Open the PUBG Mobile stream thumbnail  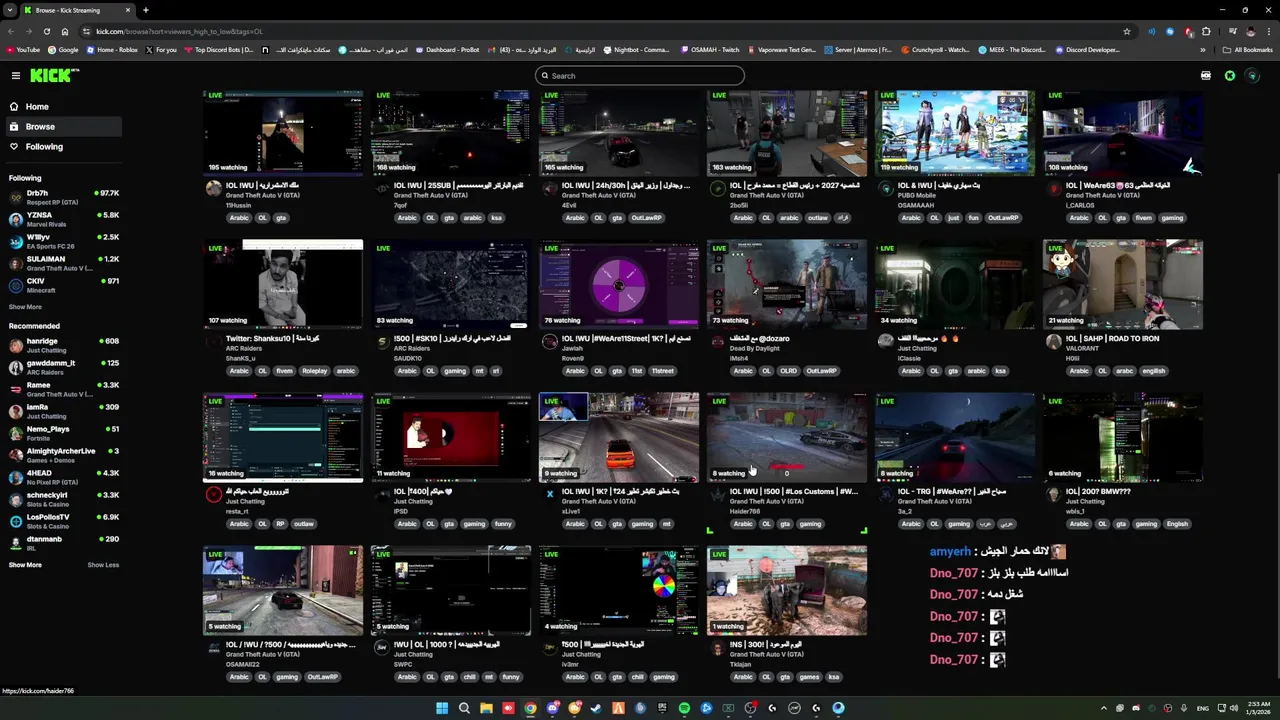tap(955, 133)
